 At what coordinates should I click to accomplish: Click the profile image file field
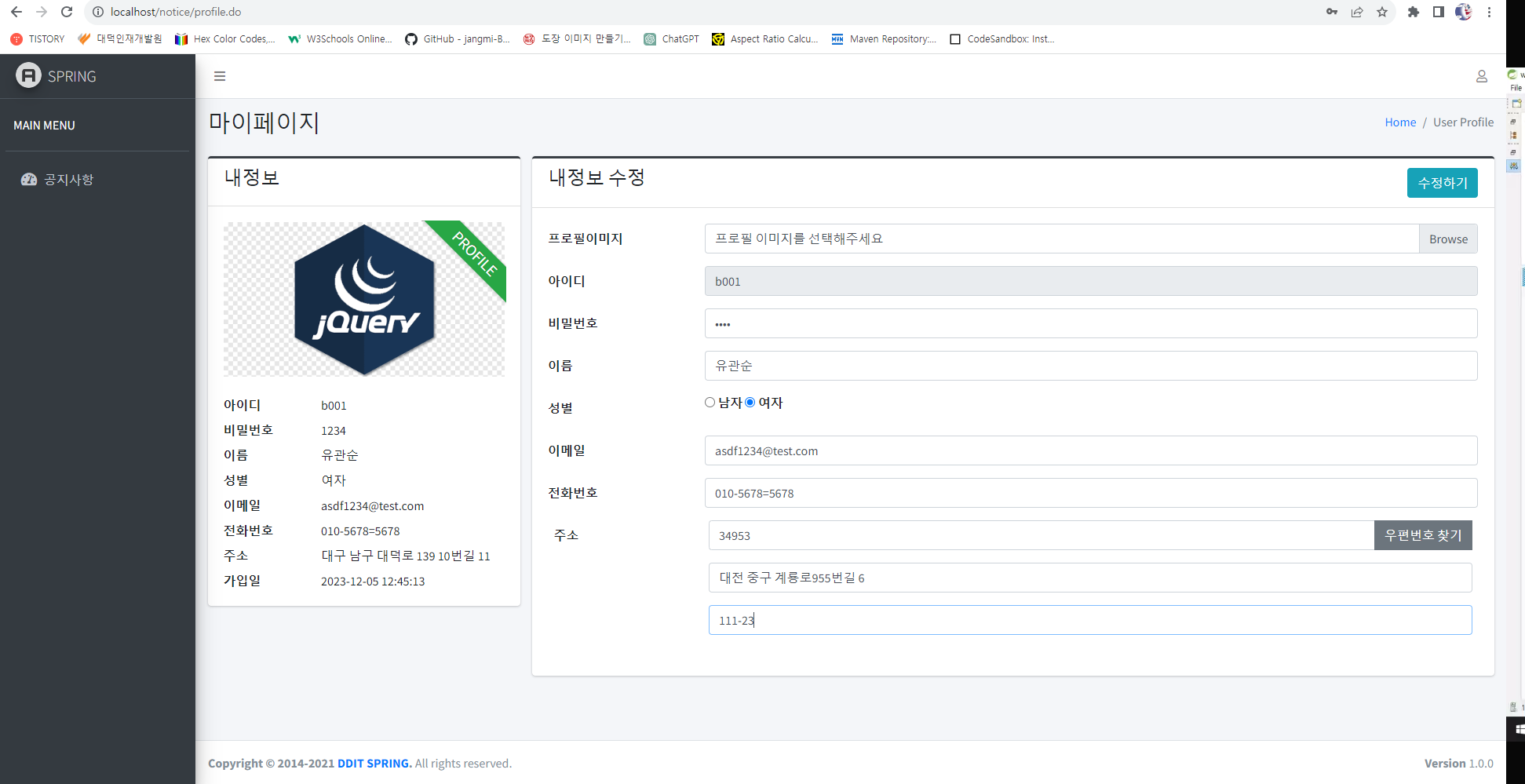[1062, 239]
